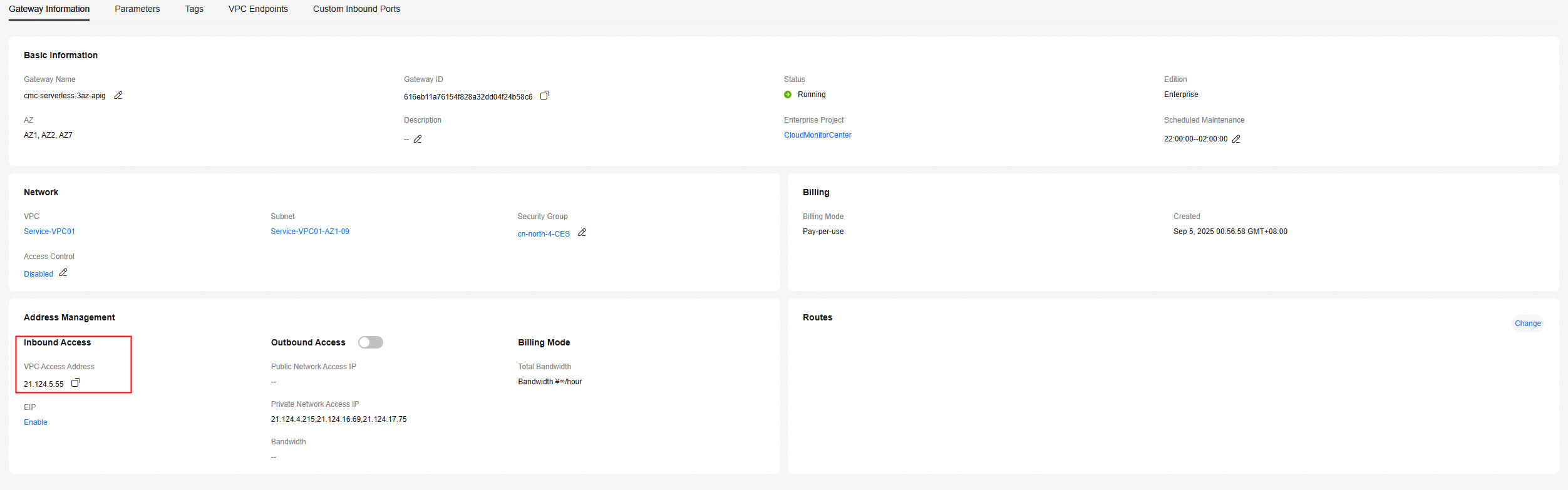Viewport: 1568px width, 490px height.
Task: Click Change in the Routes panel
Action: [x=1528, y=324]
